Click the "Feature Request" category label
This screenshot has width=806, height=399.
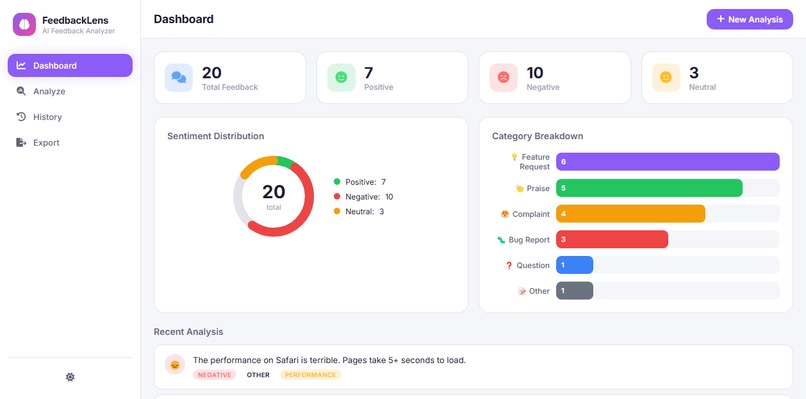[x=534, y=161]
